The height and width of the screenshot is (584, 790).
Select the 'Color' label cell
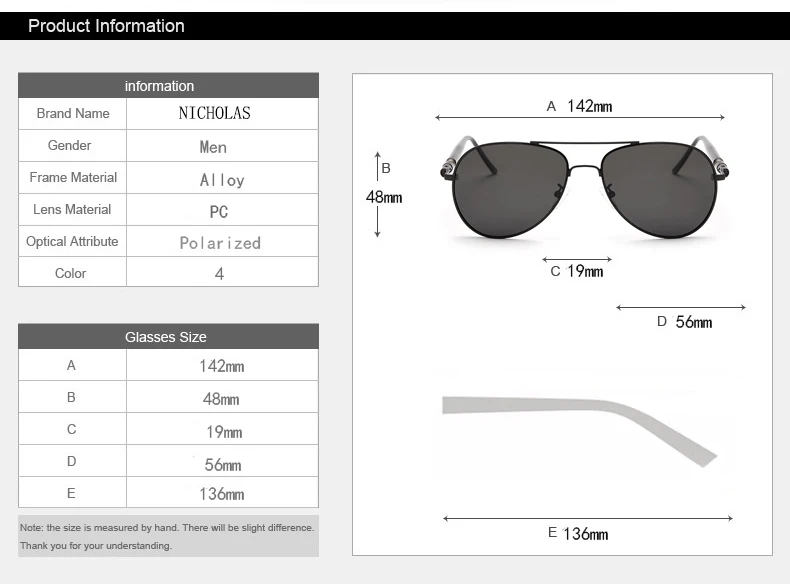point(73,272)
